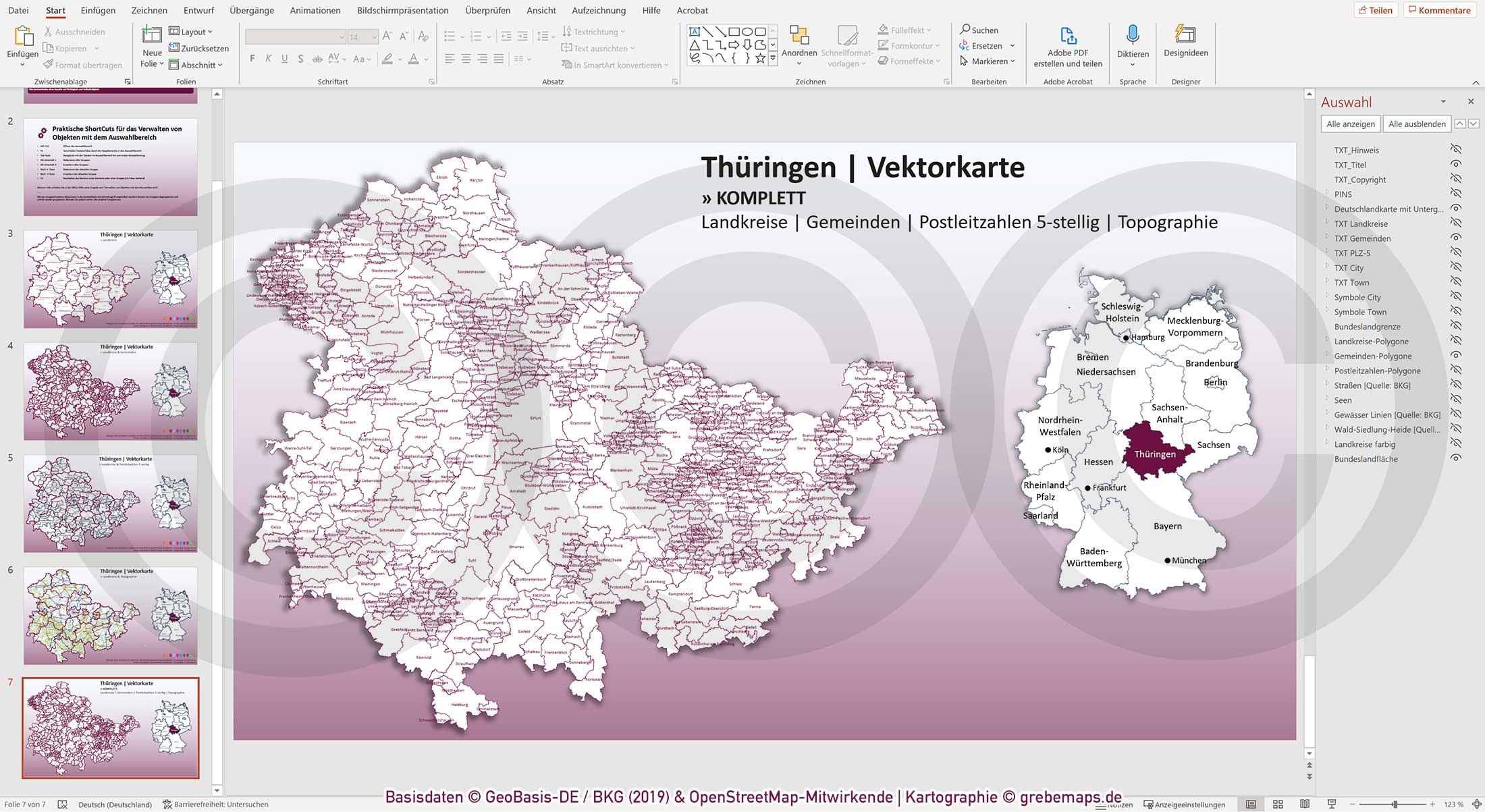This screenshot has width=1485, height=812.
Task: Click the Einfügen clipboard icon
Action: [23, 36]
